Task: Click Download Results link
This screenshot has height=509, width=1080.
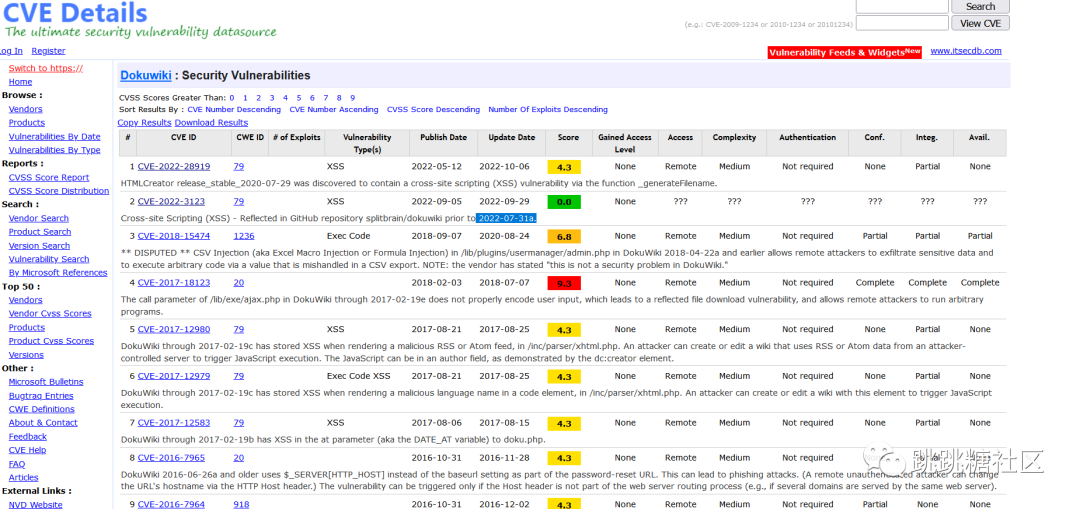Action: pyautogui.click(x=211, y=123)
